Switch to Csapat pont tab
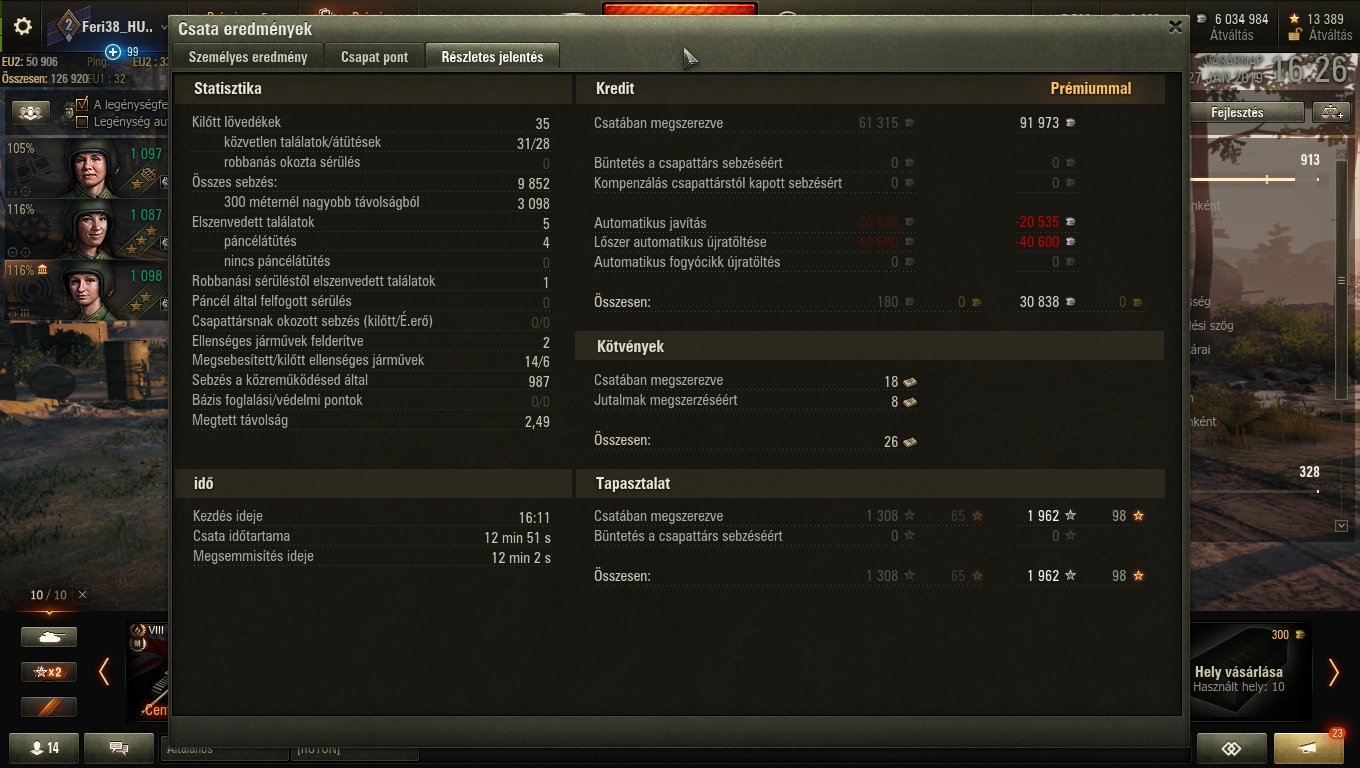Viewport: 1360px width, 768px height. [x=374, y=57]
